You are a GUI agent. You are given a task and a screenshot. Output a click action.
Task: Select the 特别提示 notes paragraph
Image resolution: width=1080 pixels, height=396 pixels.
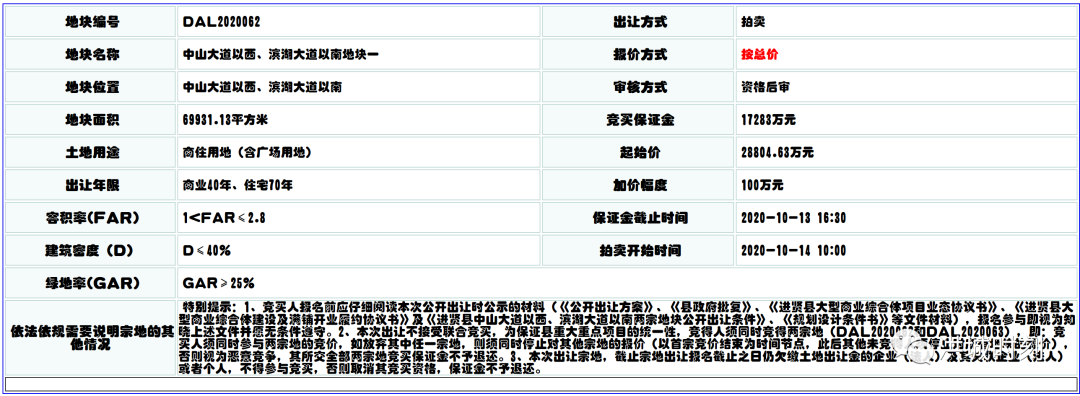click(626, 337)
